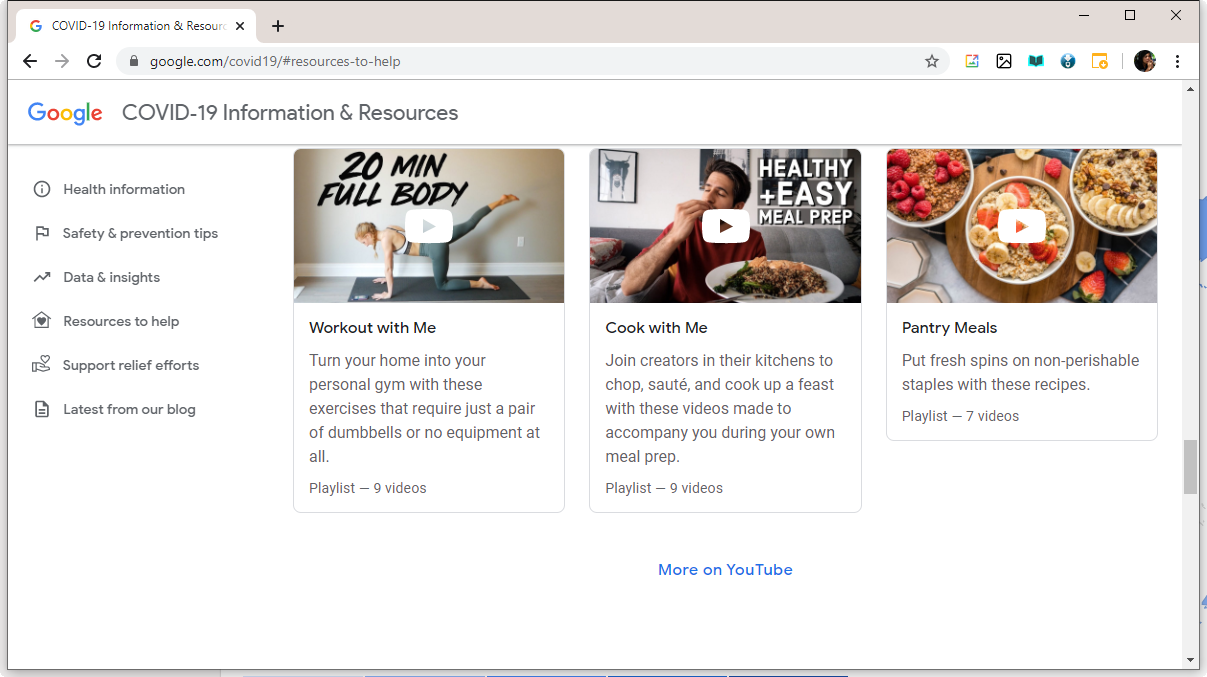The height and width of the screenshot is (677, 1207).
Task: Click the blue globe extension icon
Action: click(1068, 61)
